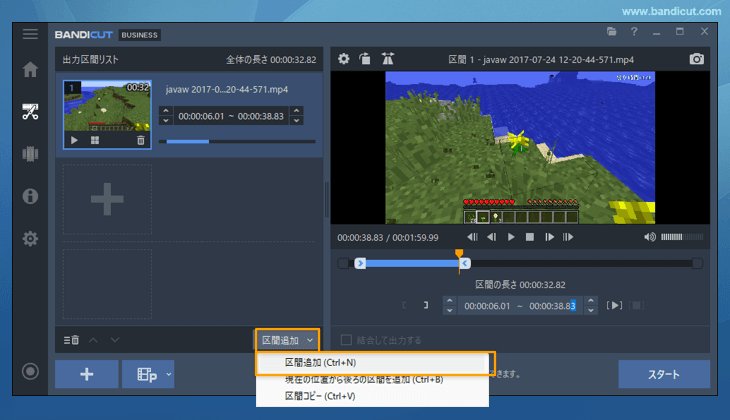Jump to previous keyframe button
730x420 pixels.
pyautogui.click(x=472, y=237)
